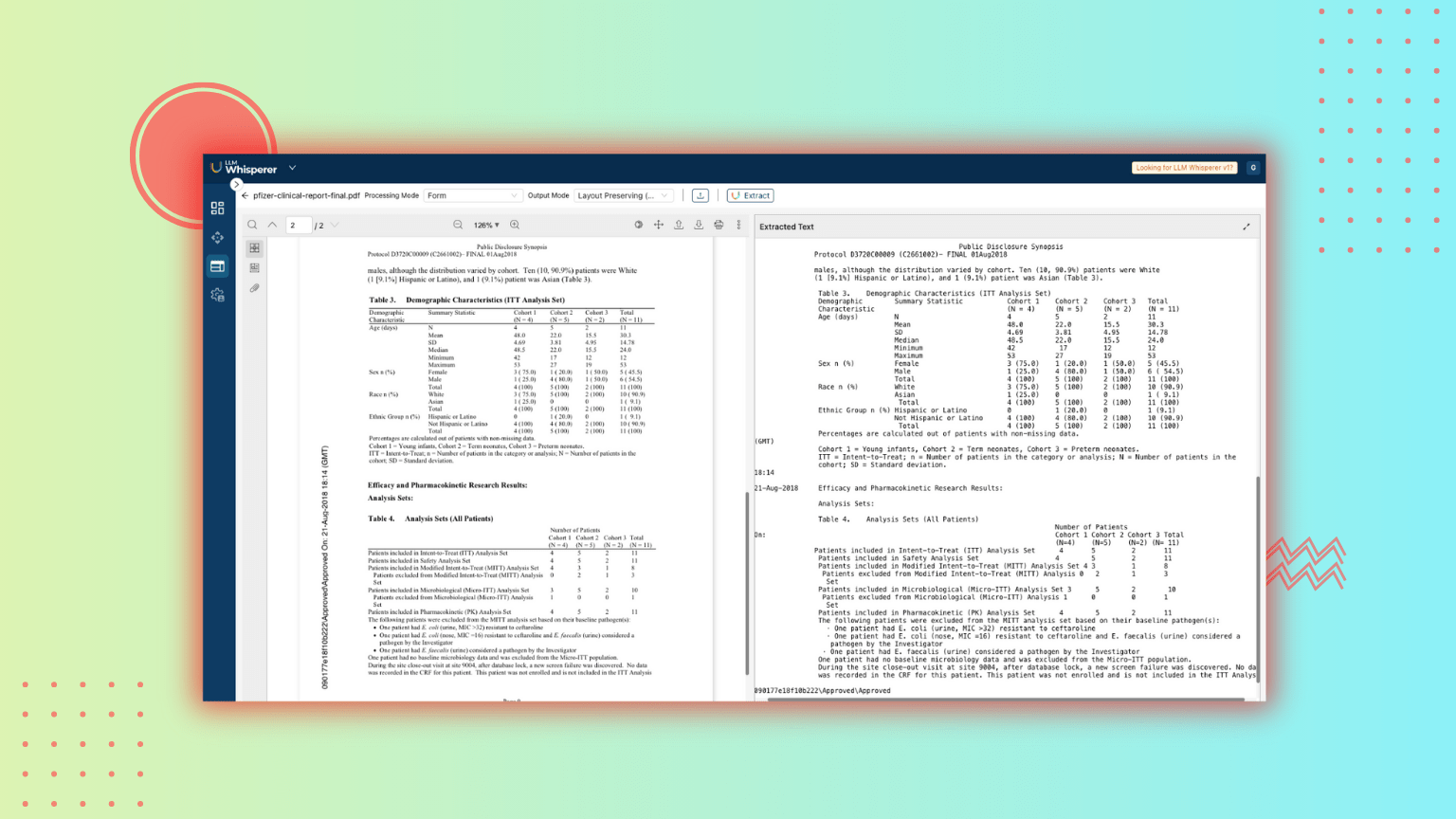Open the Processing Mode dropdown showing Form

(472, 195)
